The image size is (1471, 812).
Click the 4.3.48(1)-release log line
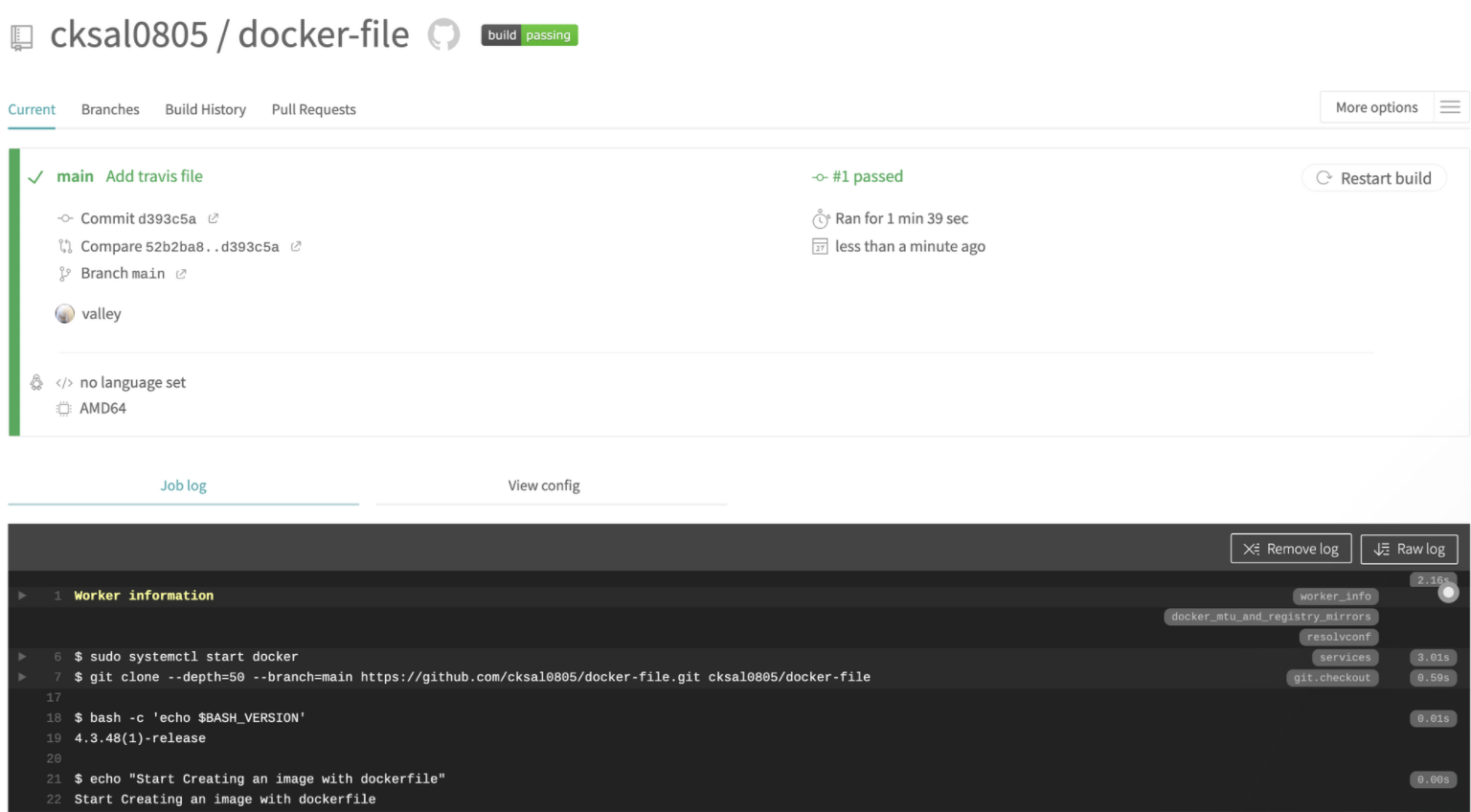click(140, 738)
